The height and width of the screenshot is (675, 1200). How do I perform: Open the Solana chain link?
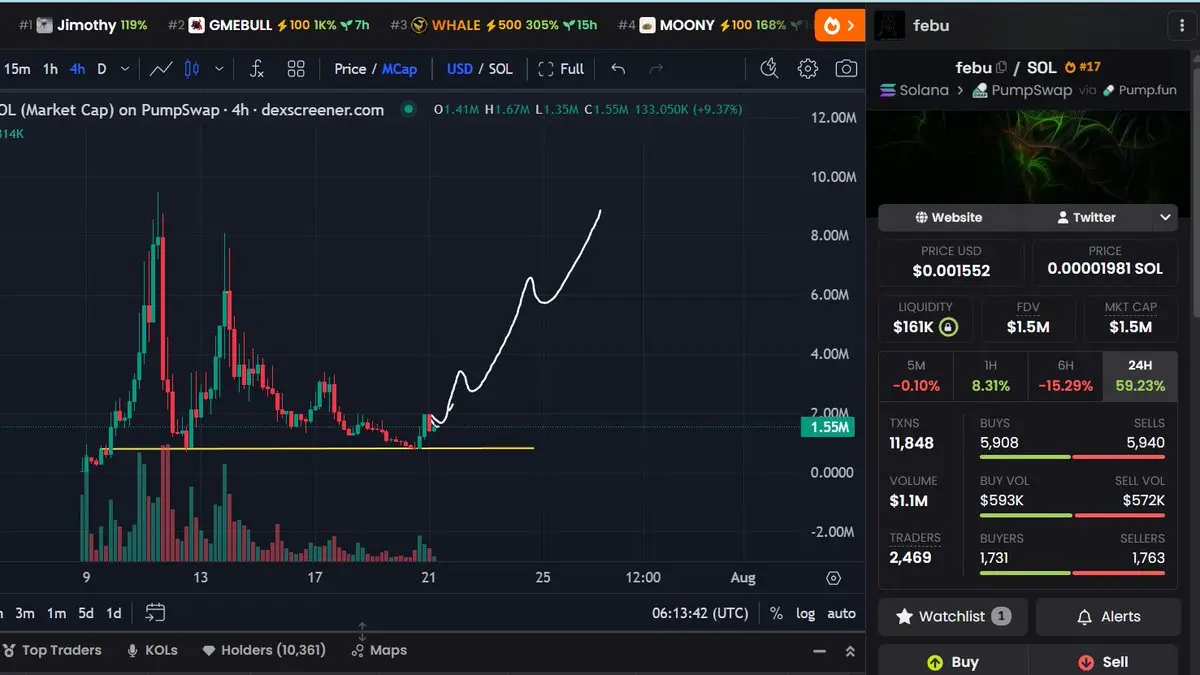coord(914,90)
